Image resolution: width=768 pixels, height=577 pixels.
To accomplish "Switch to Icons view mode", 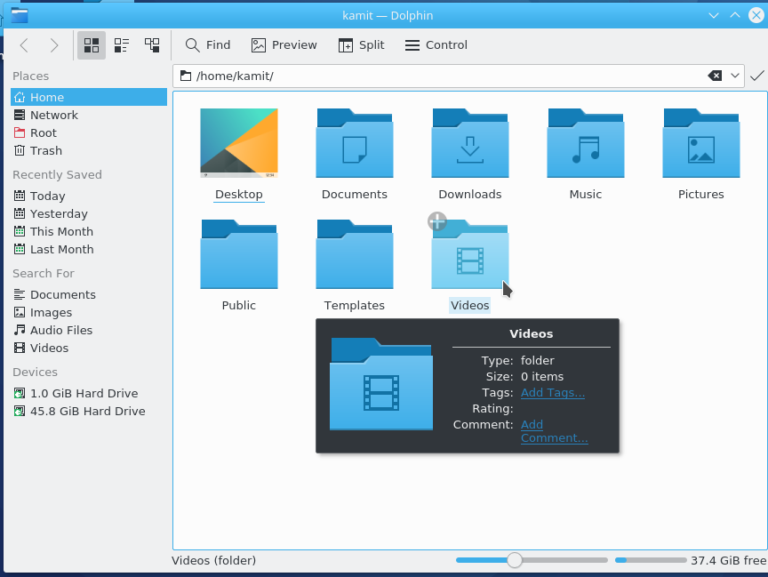I will point(92,45).
